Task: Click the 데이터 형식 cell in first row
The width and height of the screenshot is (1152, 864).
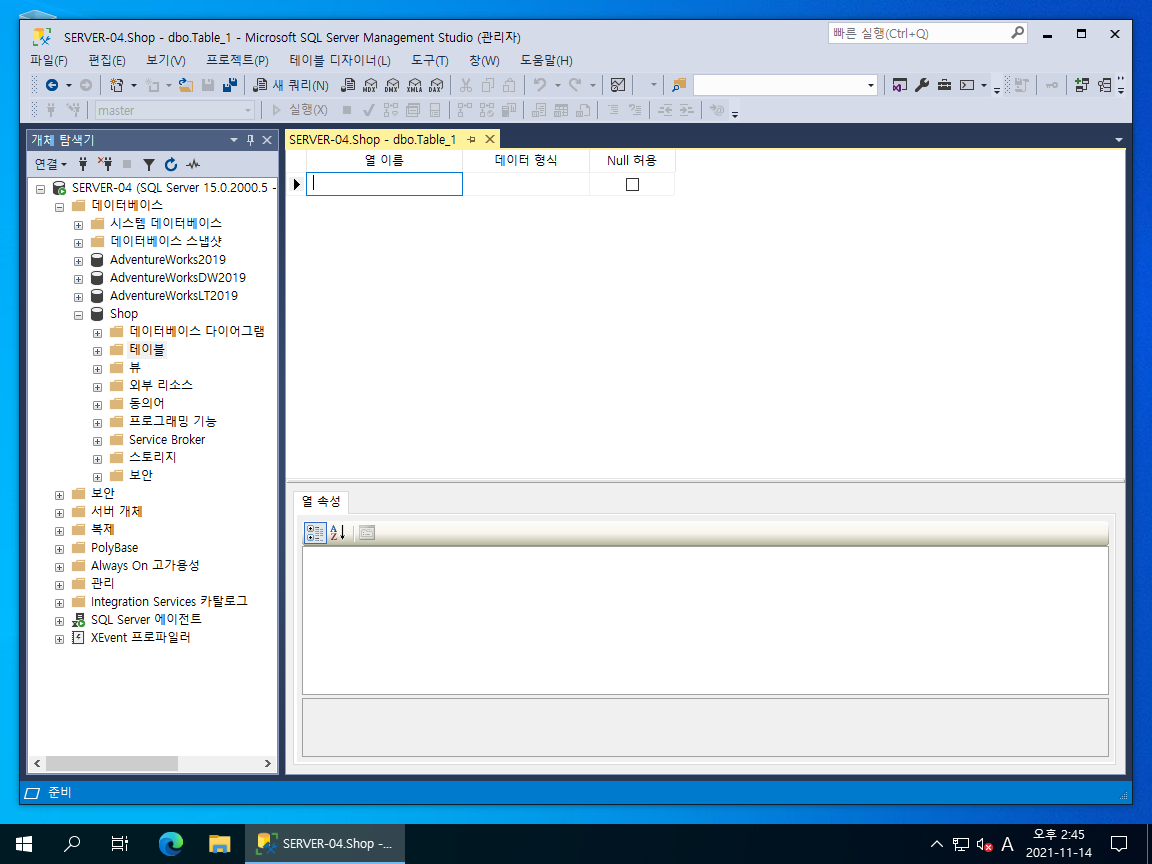Action: (526, 184)
